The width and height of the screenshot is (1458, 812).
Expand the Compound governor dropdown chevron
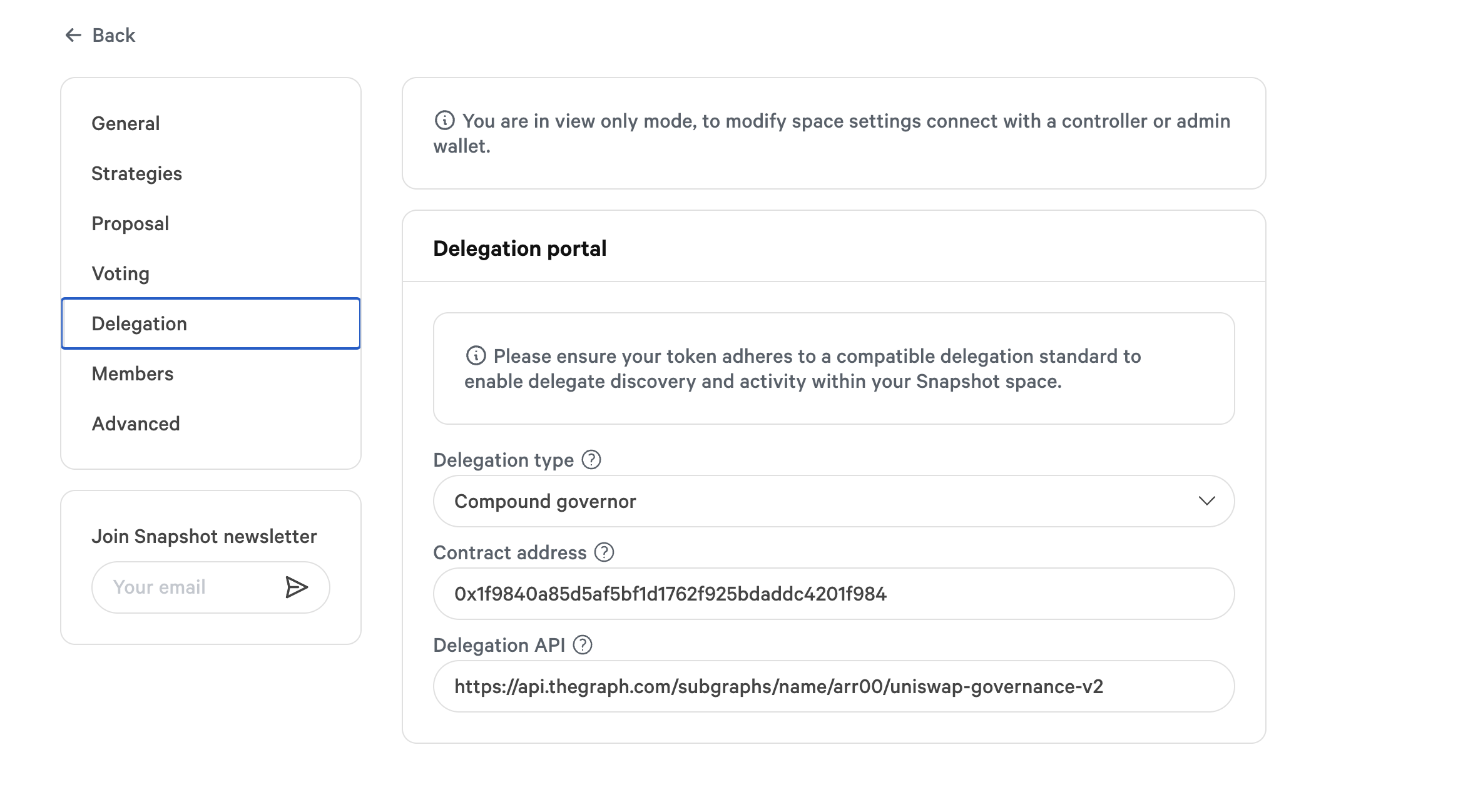pos(1206,501)
